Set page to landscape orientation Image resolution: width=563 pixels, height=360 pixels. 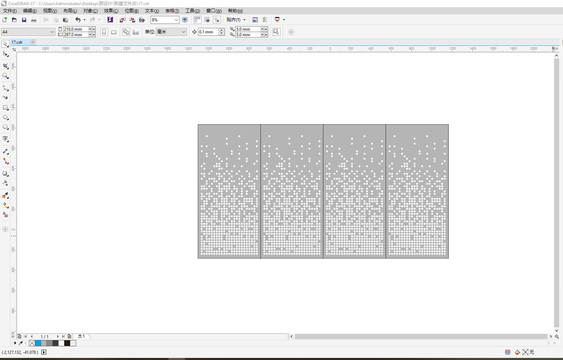[113, 32]
